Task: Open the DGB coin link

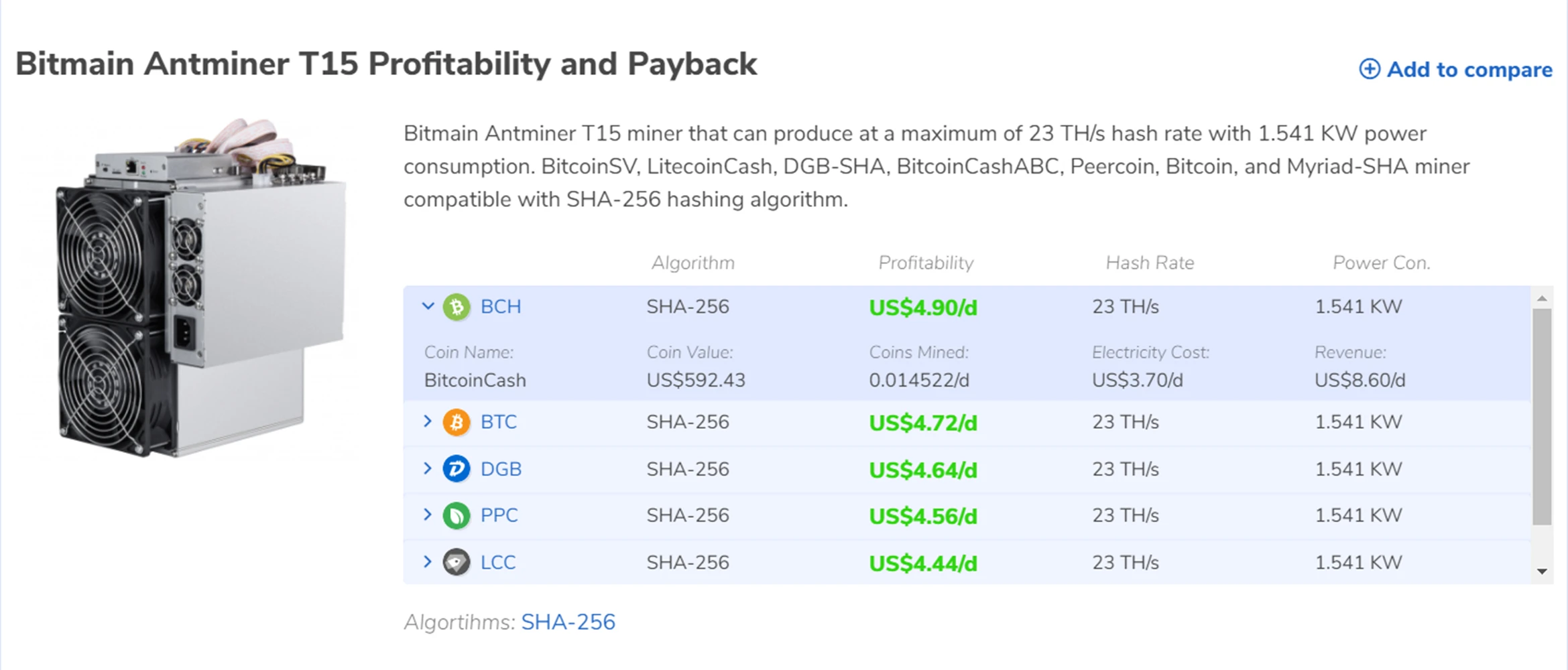Action: (501, 469)
